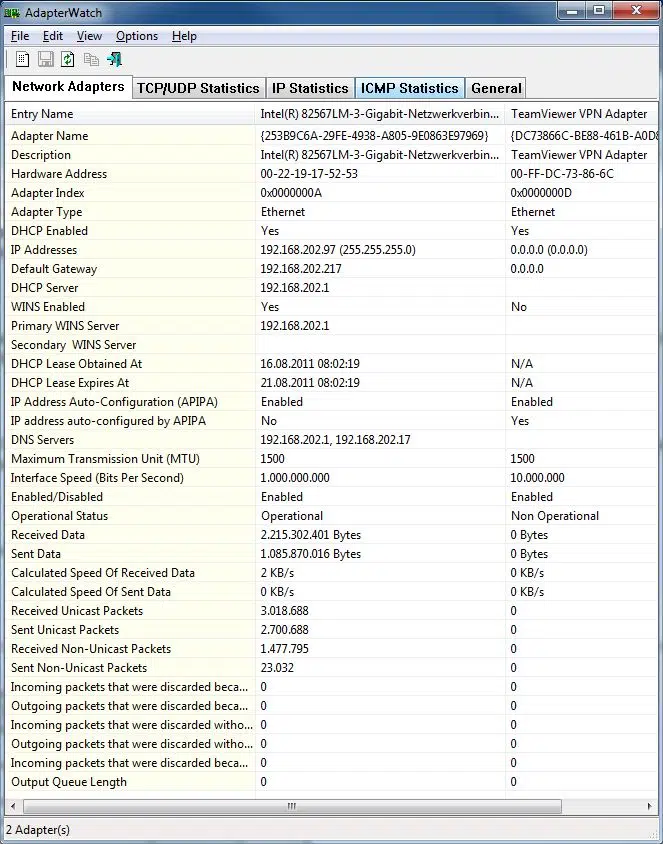663x844 pixels.
Task: Click the Intel MAC address 00-22-19-17-52-53
Action: point(309,174)
